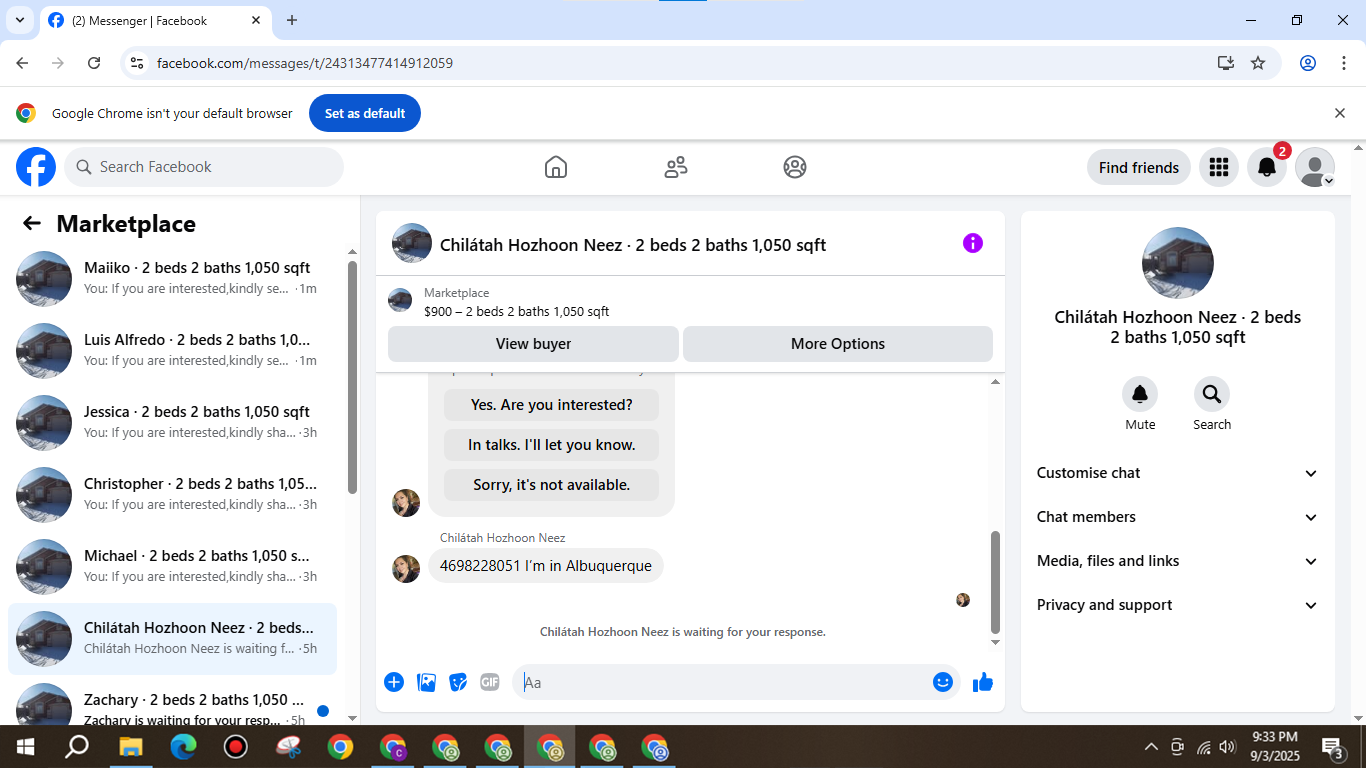Open the Chrome profile icon

point(1308,63)
